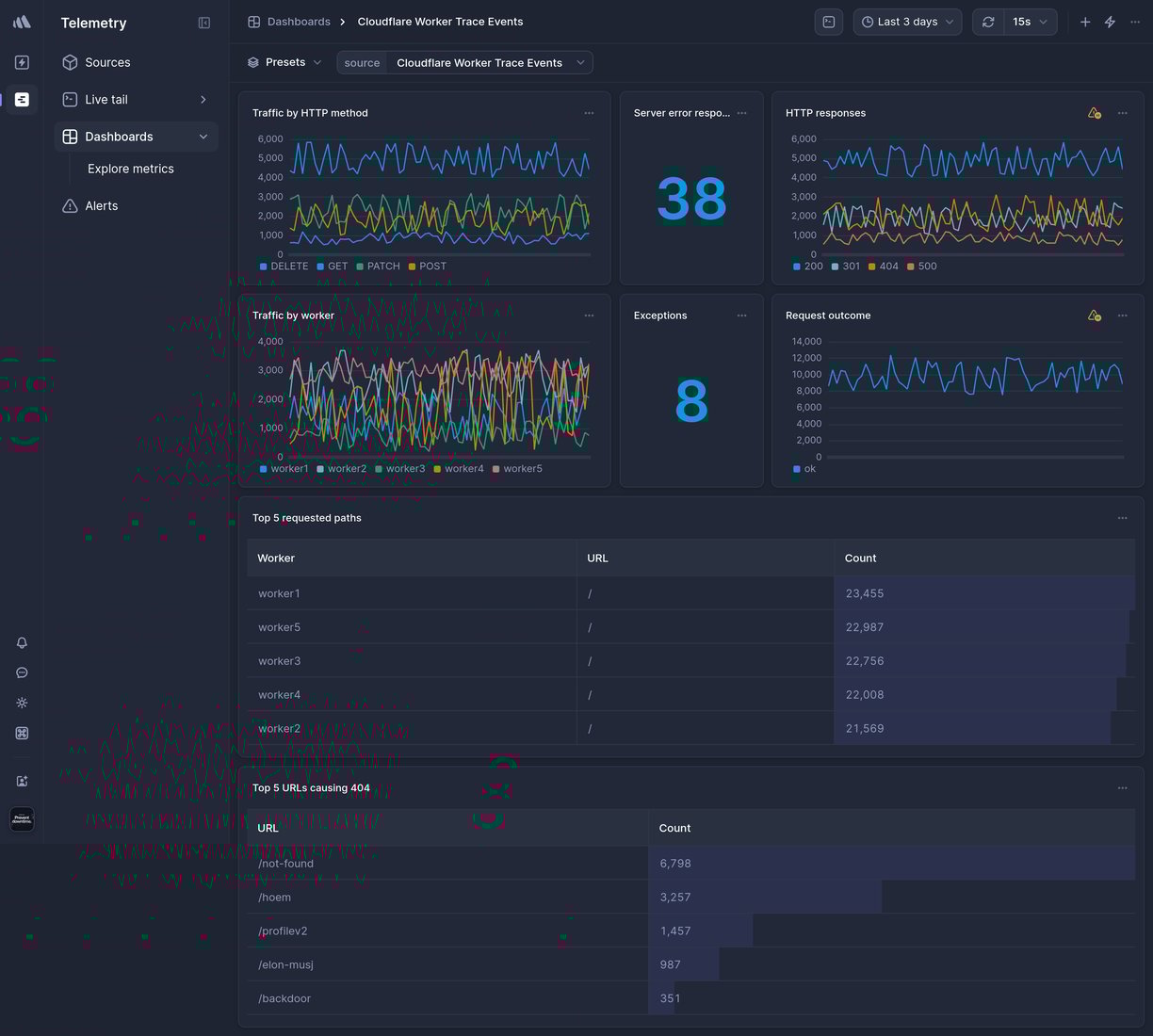
Task: Toggle GET series in HTTP method legend
Action: (333, 267)
